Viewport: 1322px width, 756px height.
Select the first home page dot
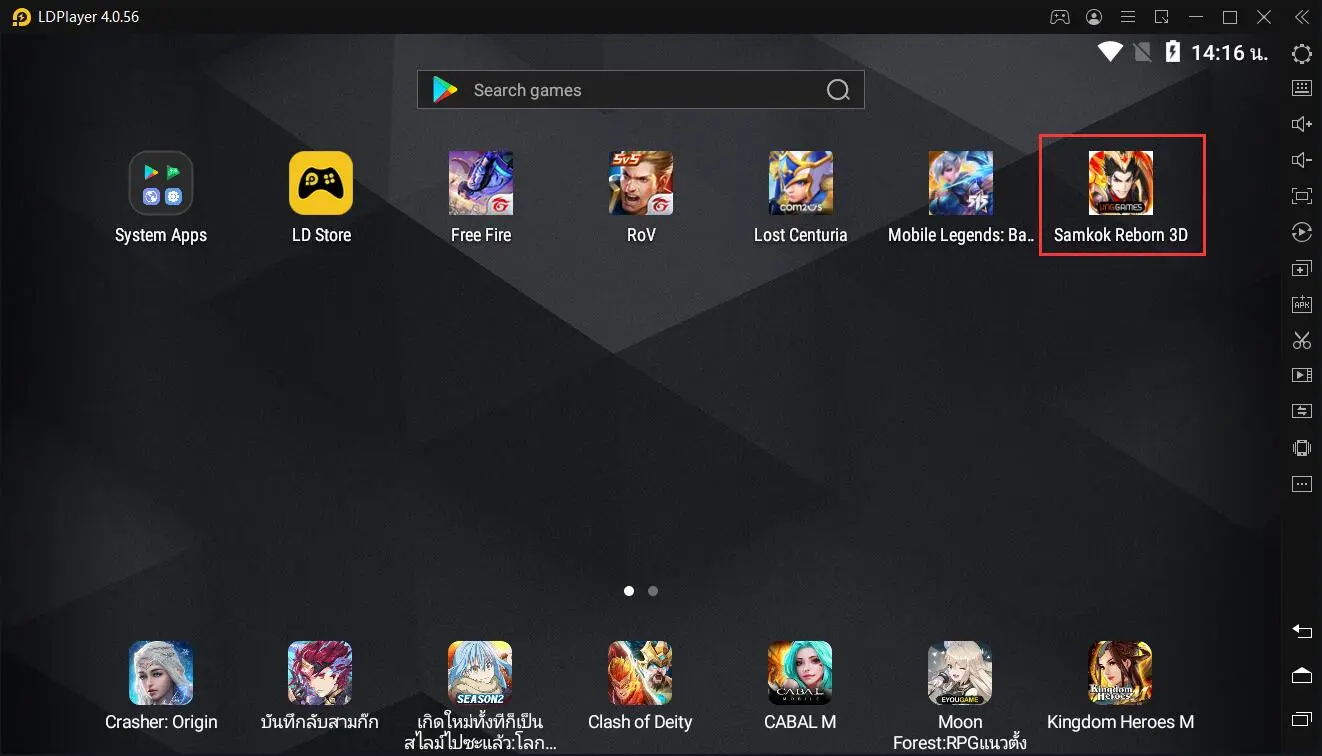[629, 591]
